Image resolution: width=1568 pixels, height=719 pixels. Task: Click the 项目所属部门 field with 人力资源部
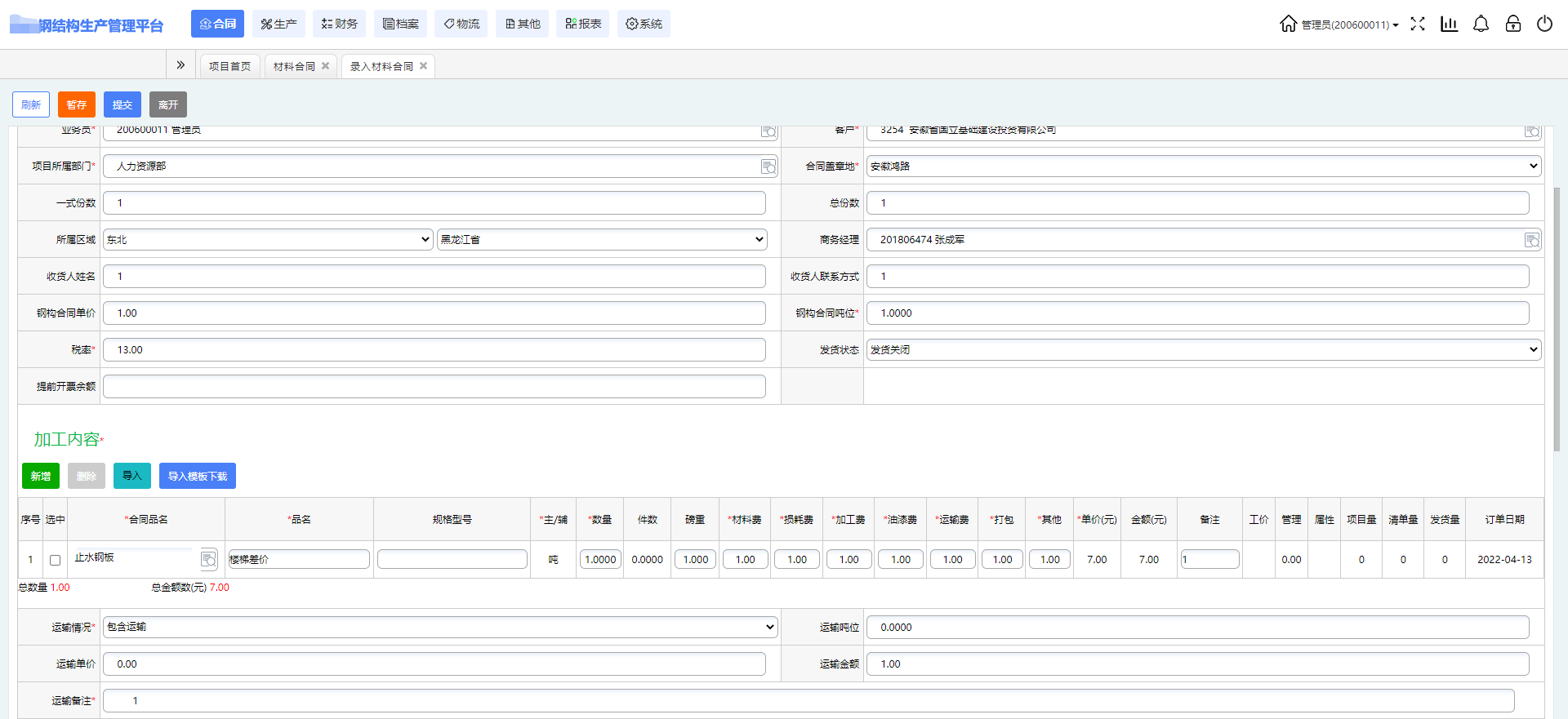(x=440, y=166)
